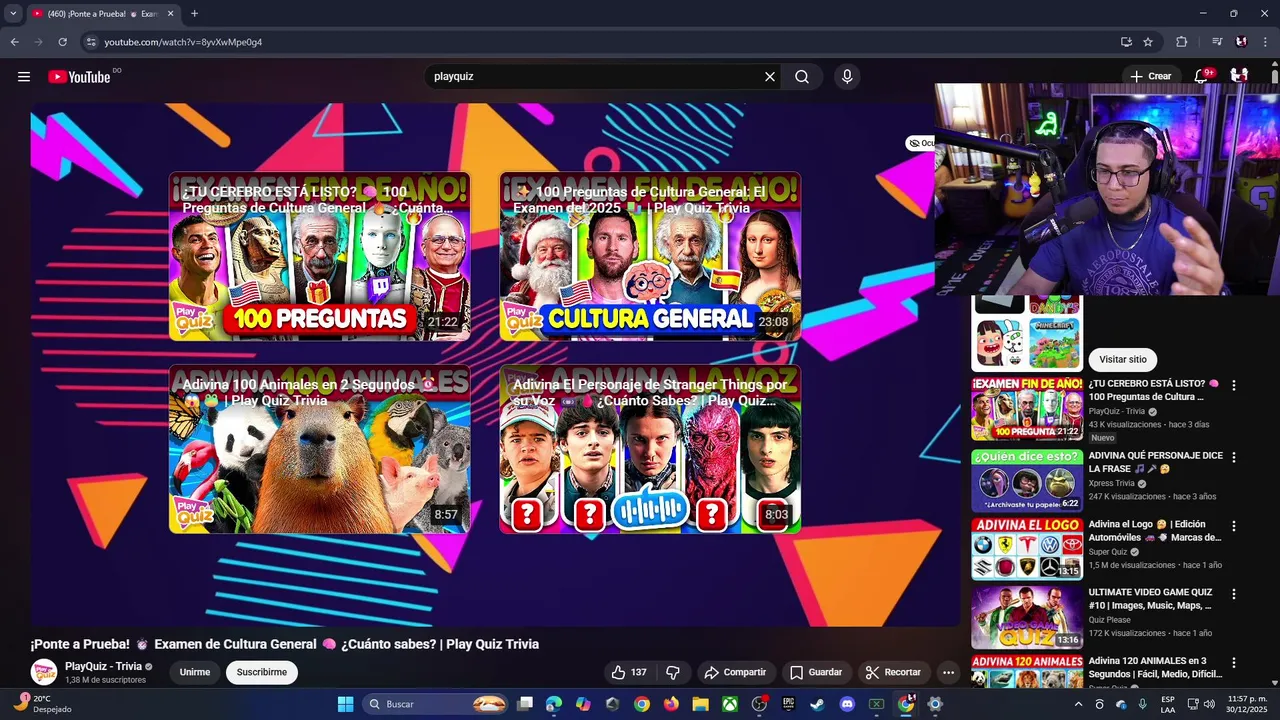The height and width of the screenshot is (720, 1280).
Task: Open ESP LAA language indicator
Action: (x=1168, y=704)
